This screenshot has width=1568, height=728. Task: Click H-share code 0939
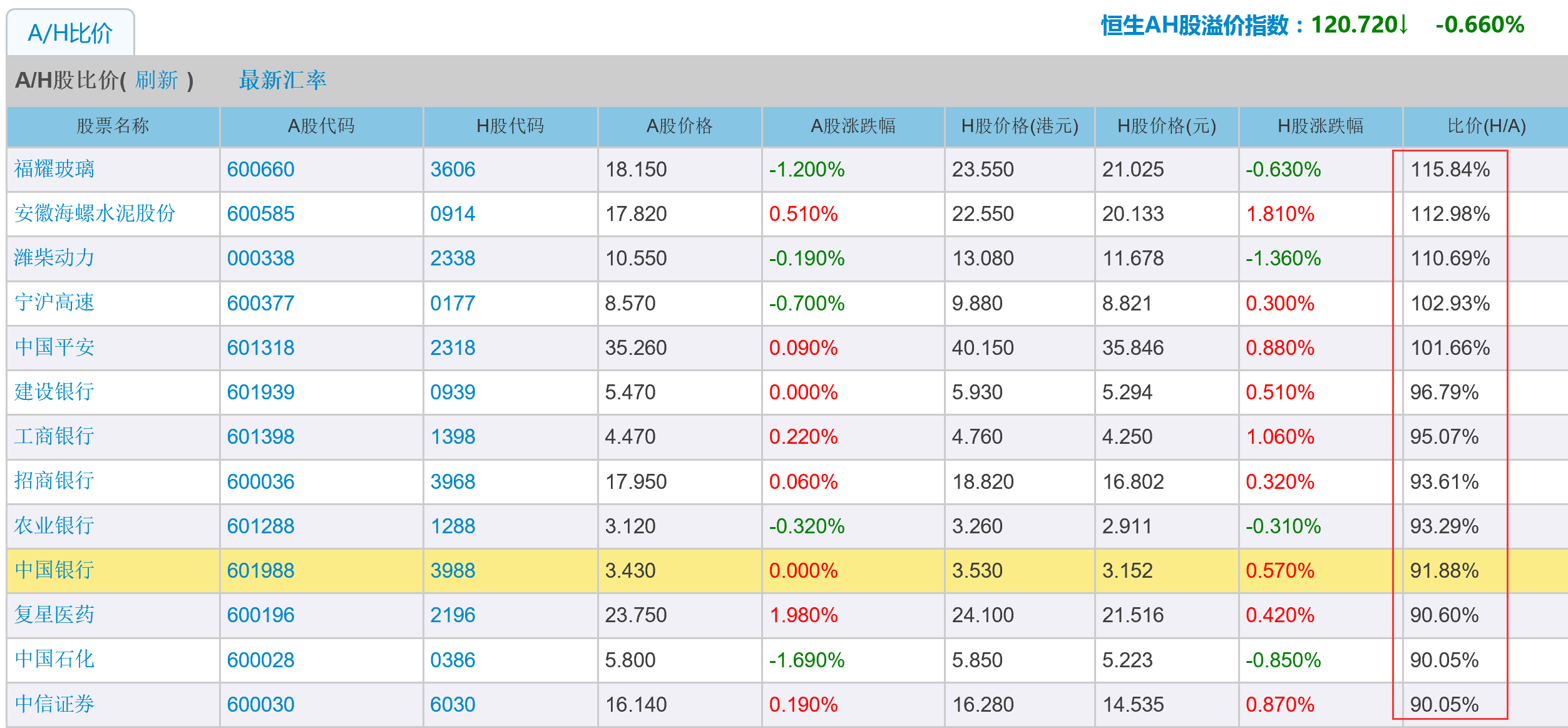[453, 392]
